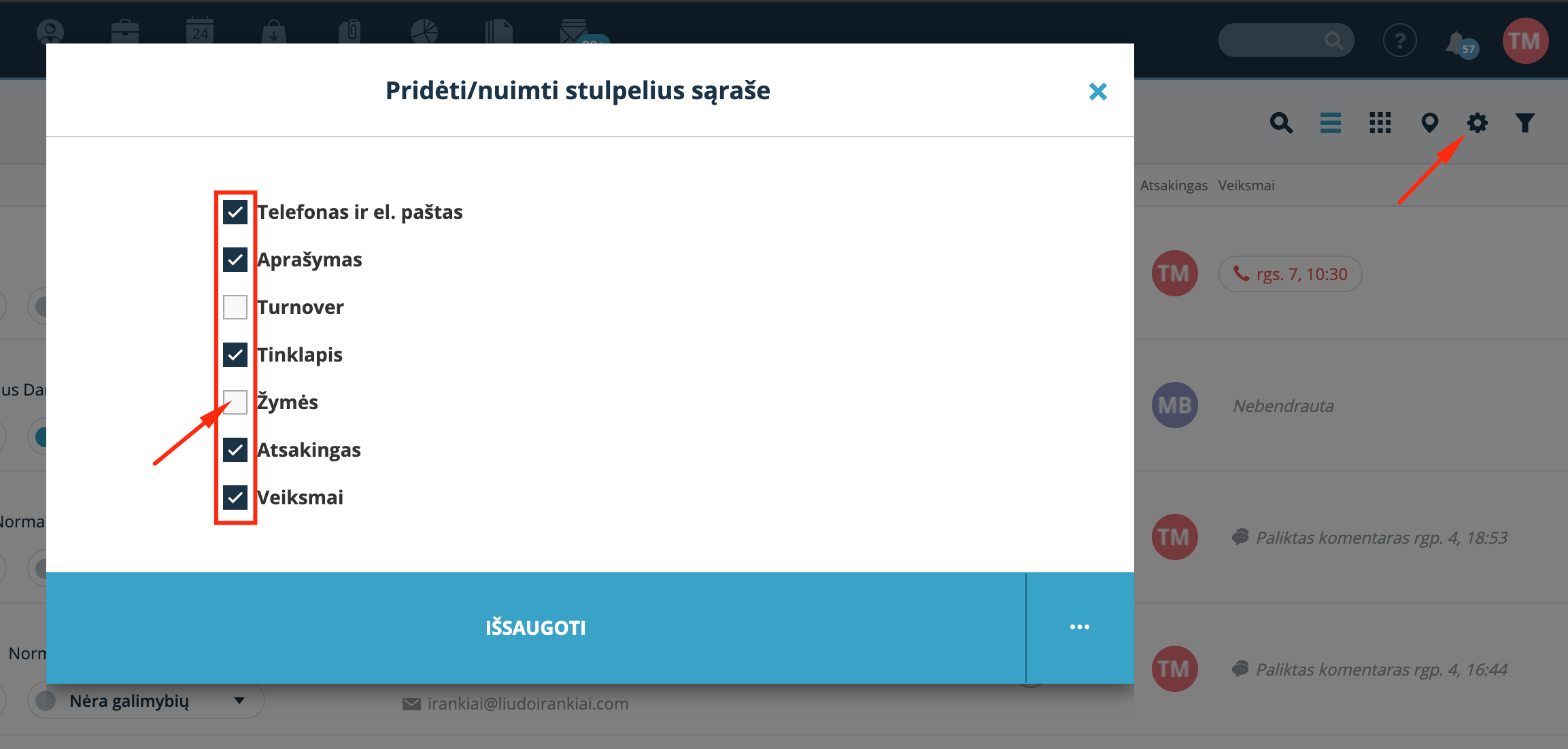Open the filter funnel icon

click(1525, 123)
